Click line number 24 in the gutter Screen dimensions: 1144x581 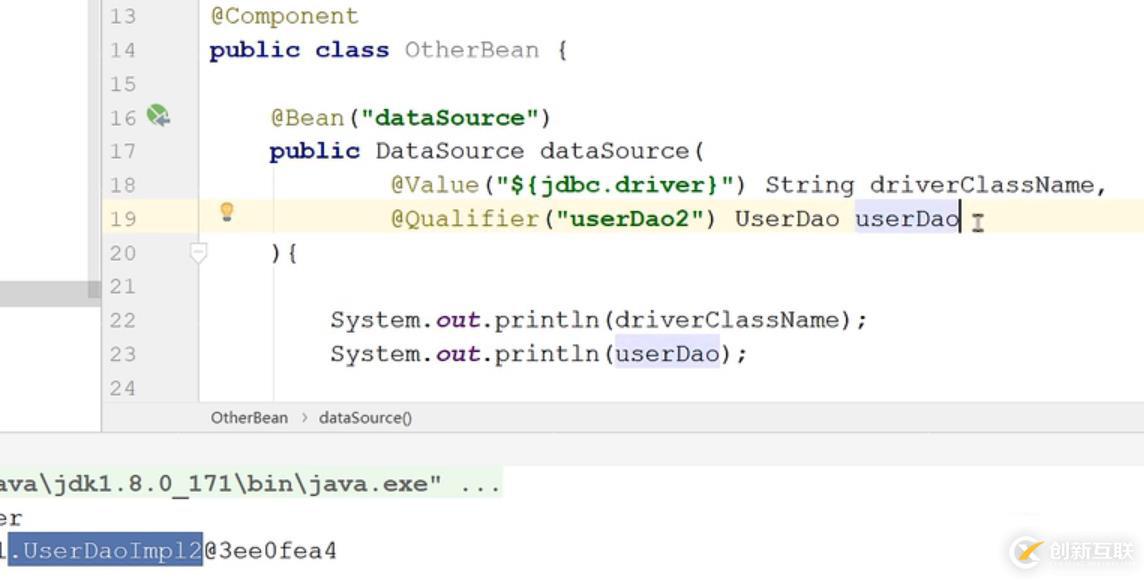point(123,388)
